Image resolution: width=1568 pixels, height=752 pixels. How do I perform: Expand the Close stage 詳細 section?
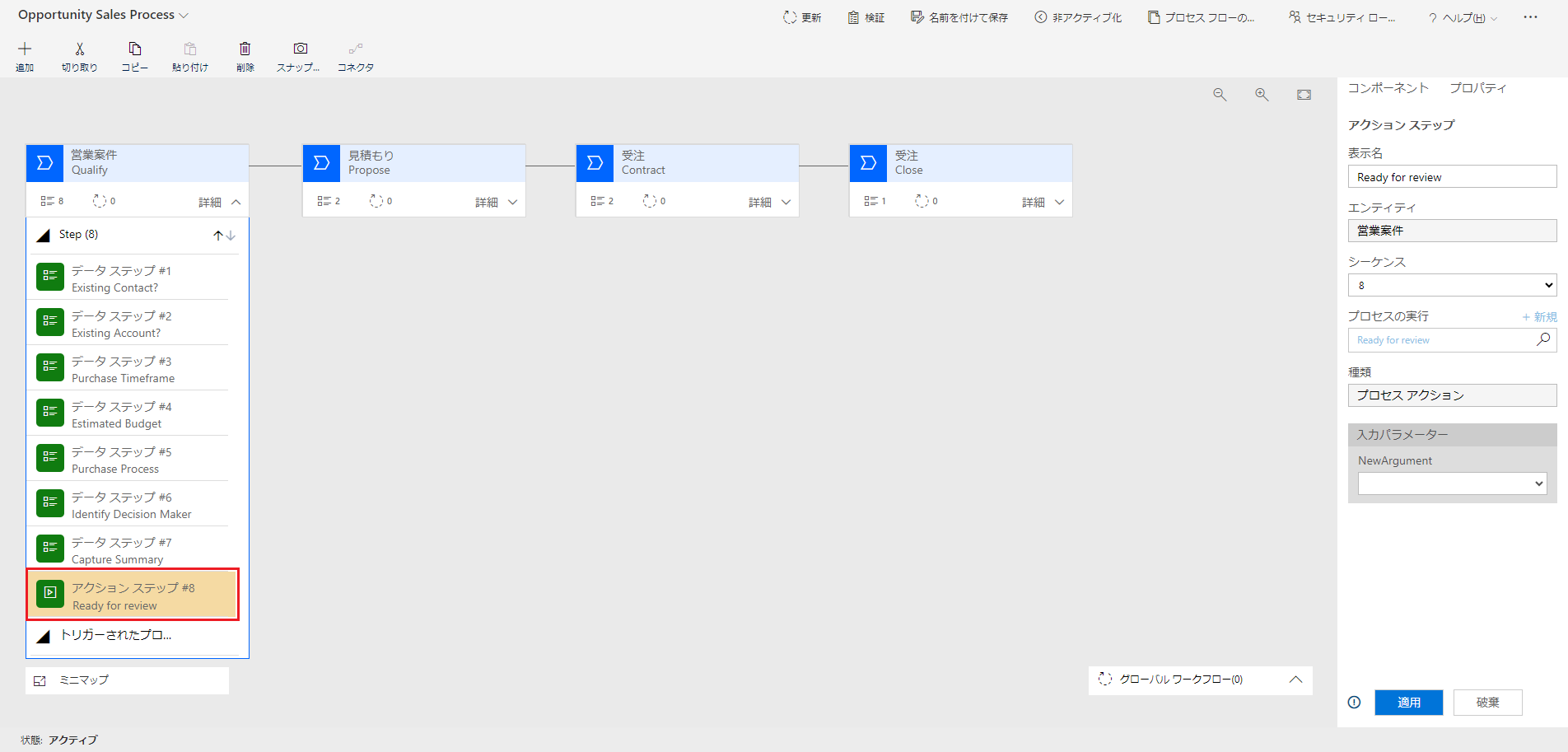pos(1043,202)
